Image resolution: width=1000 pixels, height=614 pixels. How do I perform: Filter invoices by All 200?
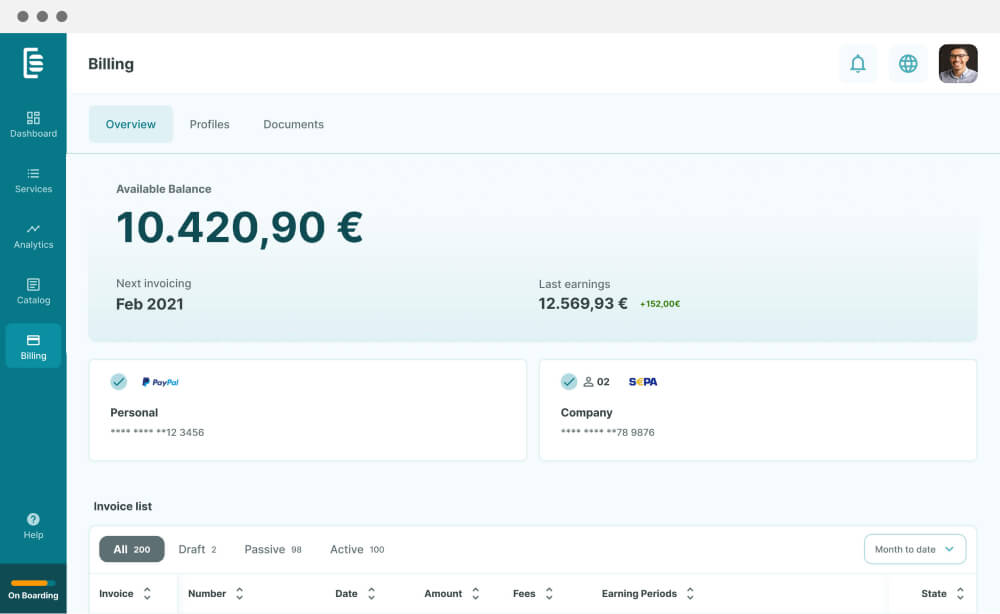pos(132,550)
